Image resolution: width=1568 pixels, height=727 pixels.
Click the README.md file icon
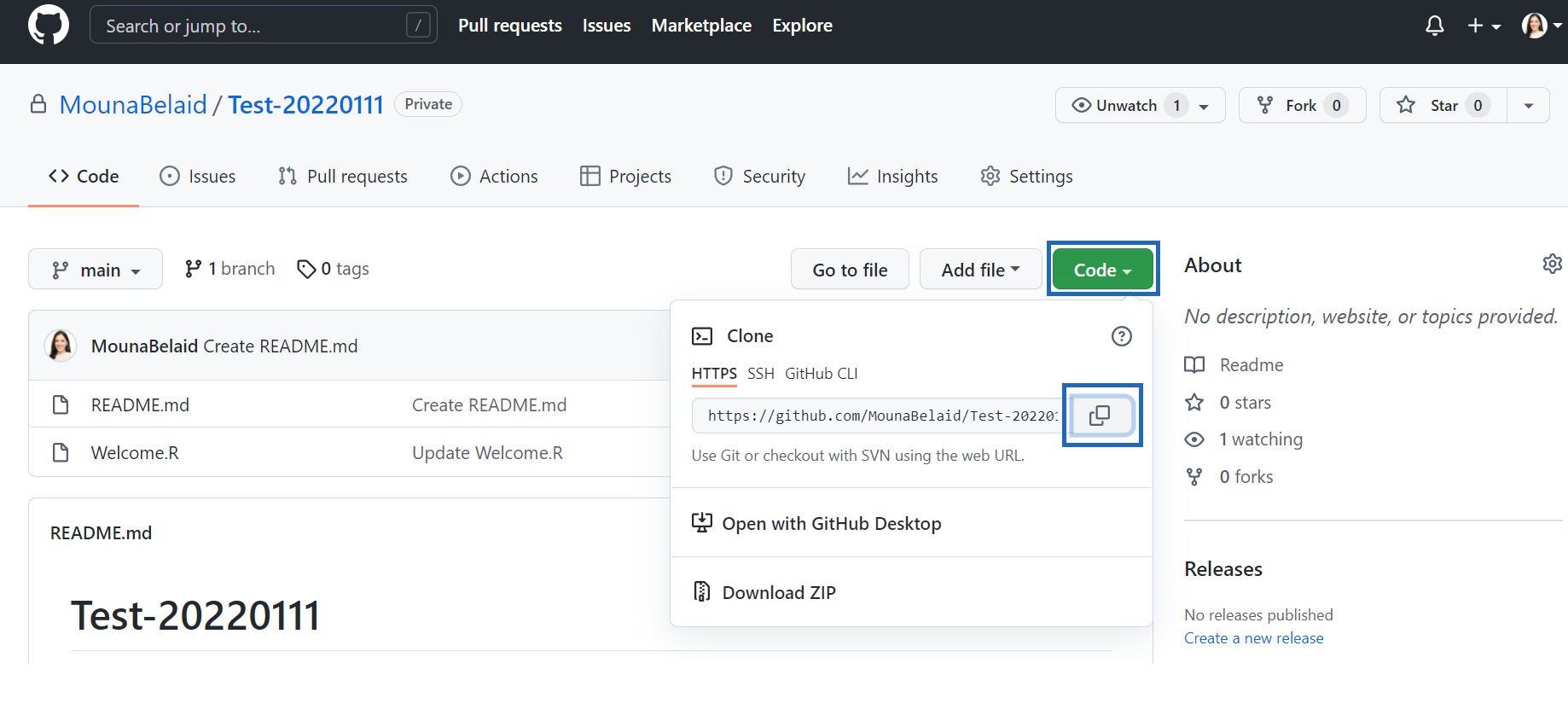(61, 404)
